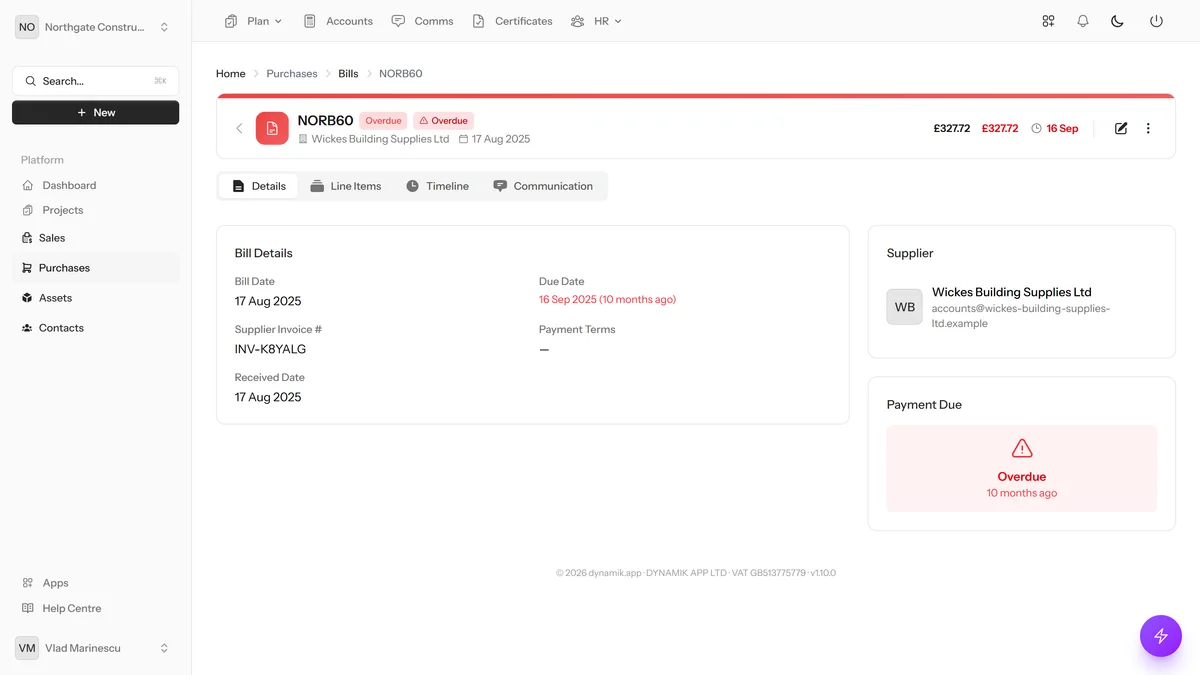Viewport: 1200px width, 675px height.
Task: Toggle dark mode moon icon
Action: (1118, 21)
